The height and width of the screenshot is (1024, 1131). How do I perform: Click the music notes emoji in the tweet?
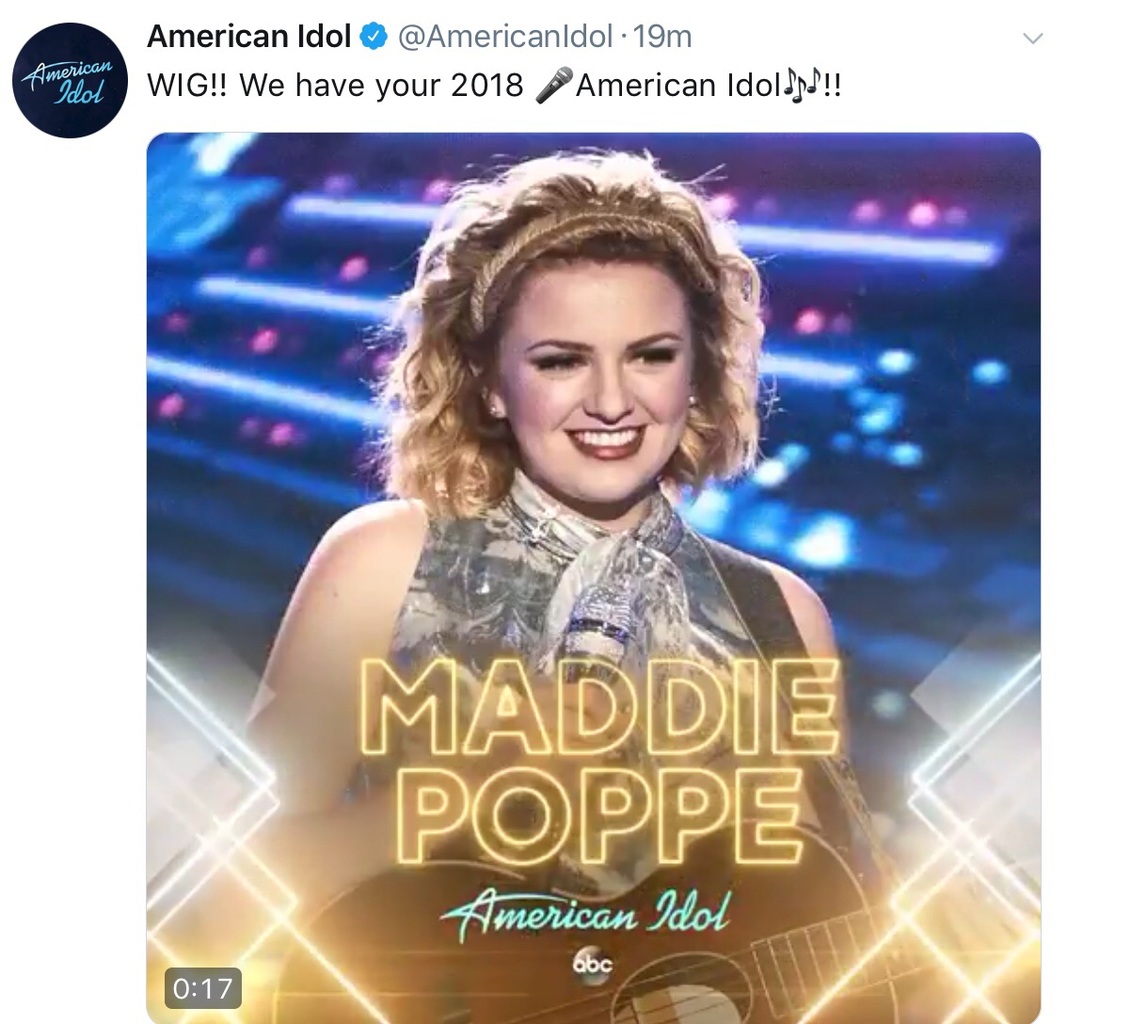[x=802, y=85]
